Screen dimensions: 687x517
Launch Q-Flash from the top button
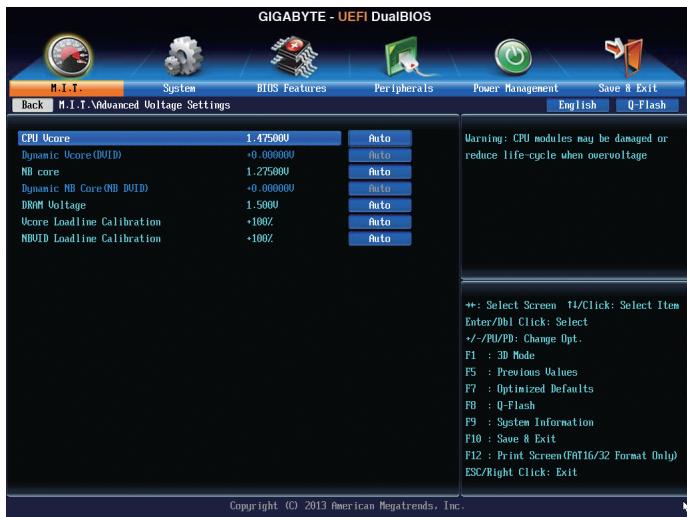coord(647,105)
